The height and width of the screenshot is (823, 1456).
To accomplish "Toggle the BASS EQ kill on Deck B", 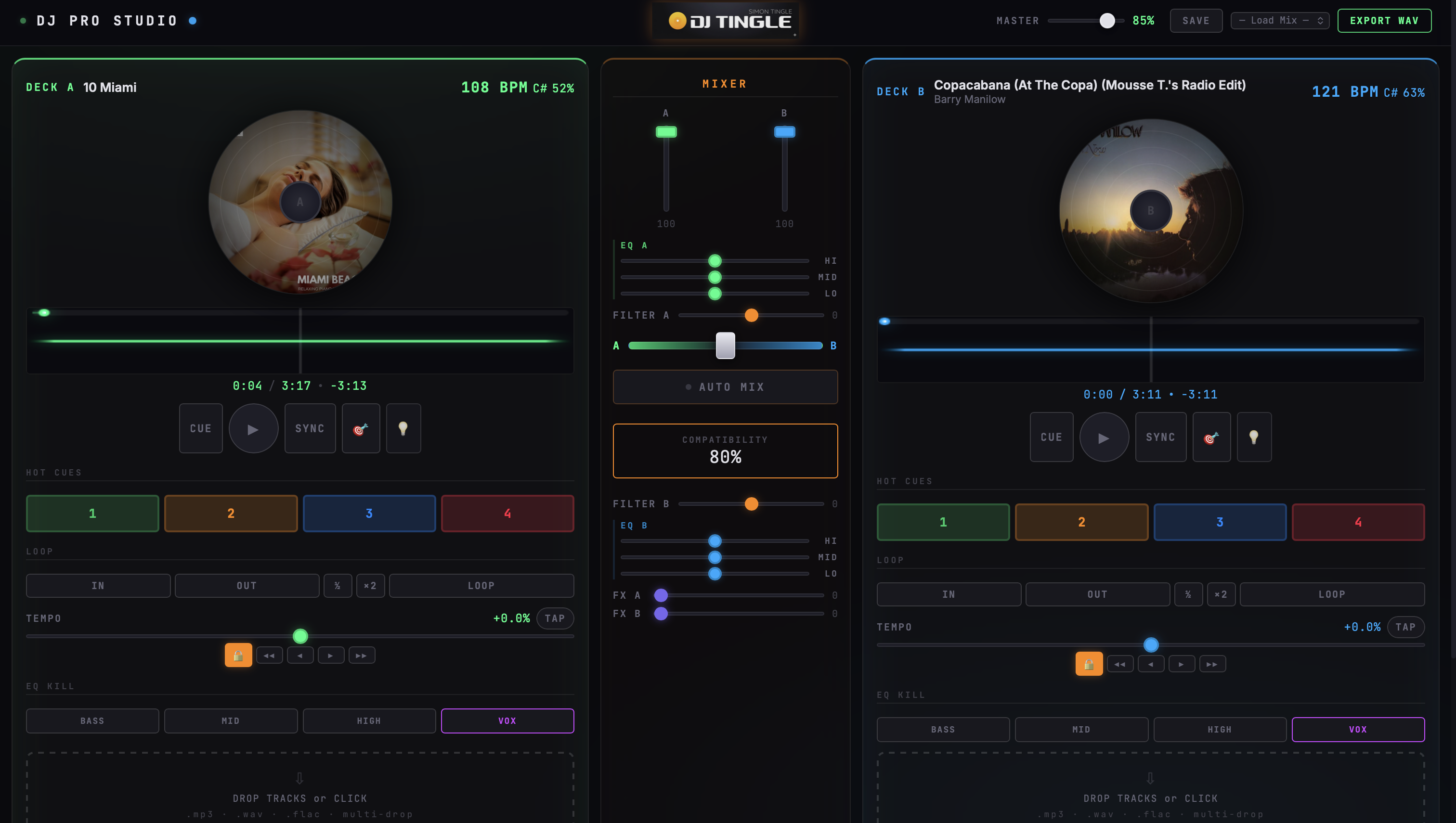I will point(943,729).
